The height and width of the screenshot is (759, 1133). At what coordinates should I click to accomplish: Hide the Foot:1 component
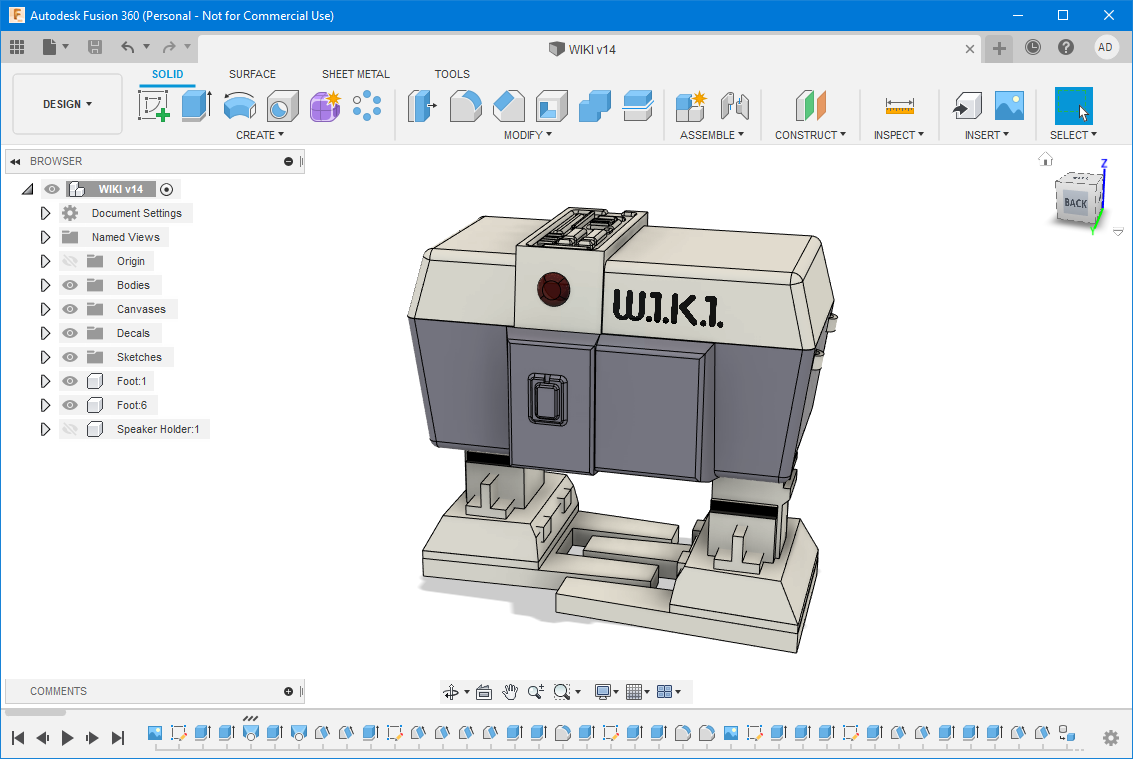pyautogui.click(x=69, y=381)
